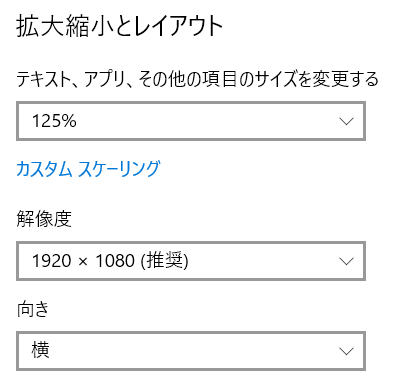The image size is (400, 391).
Task: Expand the 1920 × 1080 (推奨) resolution dropdown
Action: click(191, 261)
